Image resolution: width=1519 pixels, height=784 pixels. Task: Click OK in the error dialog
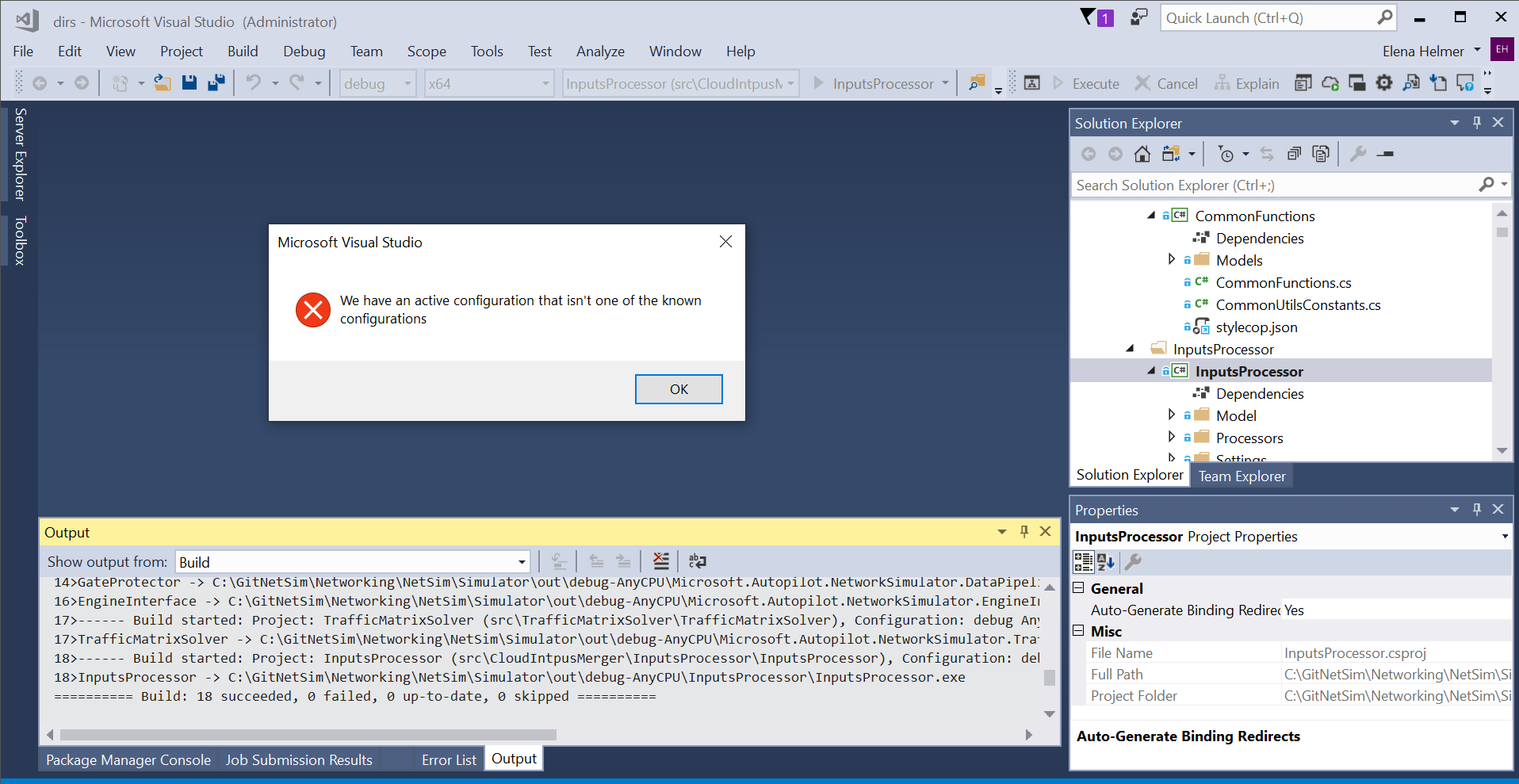tap(679, 389)
